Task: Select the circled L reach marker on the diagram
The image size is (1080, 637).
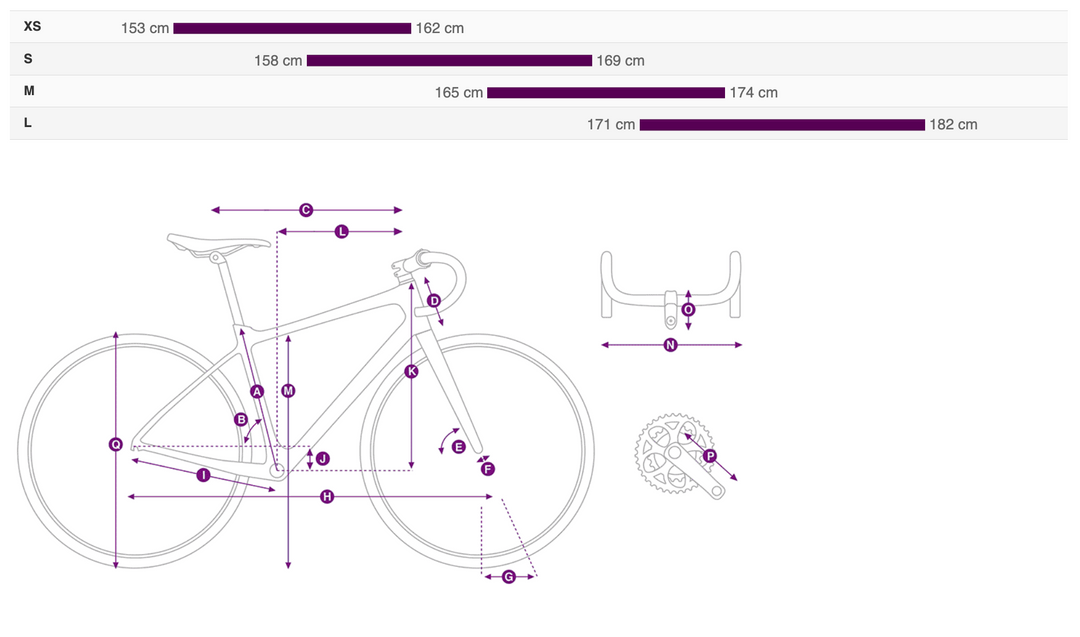Action: click(341, 232)
